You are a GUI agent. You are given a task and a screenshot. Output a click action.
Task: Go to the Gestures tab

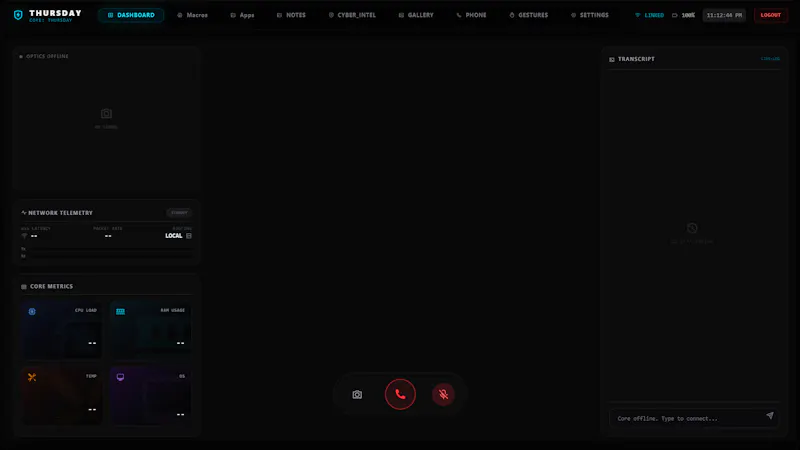click(529, 15)
